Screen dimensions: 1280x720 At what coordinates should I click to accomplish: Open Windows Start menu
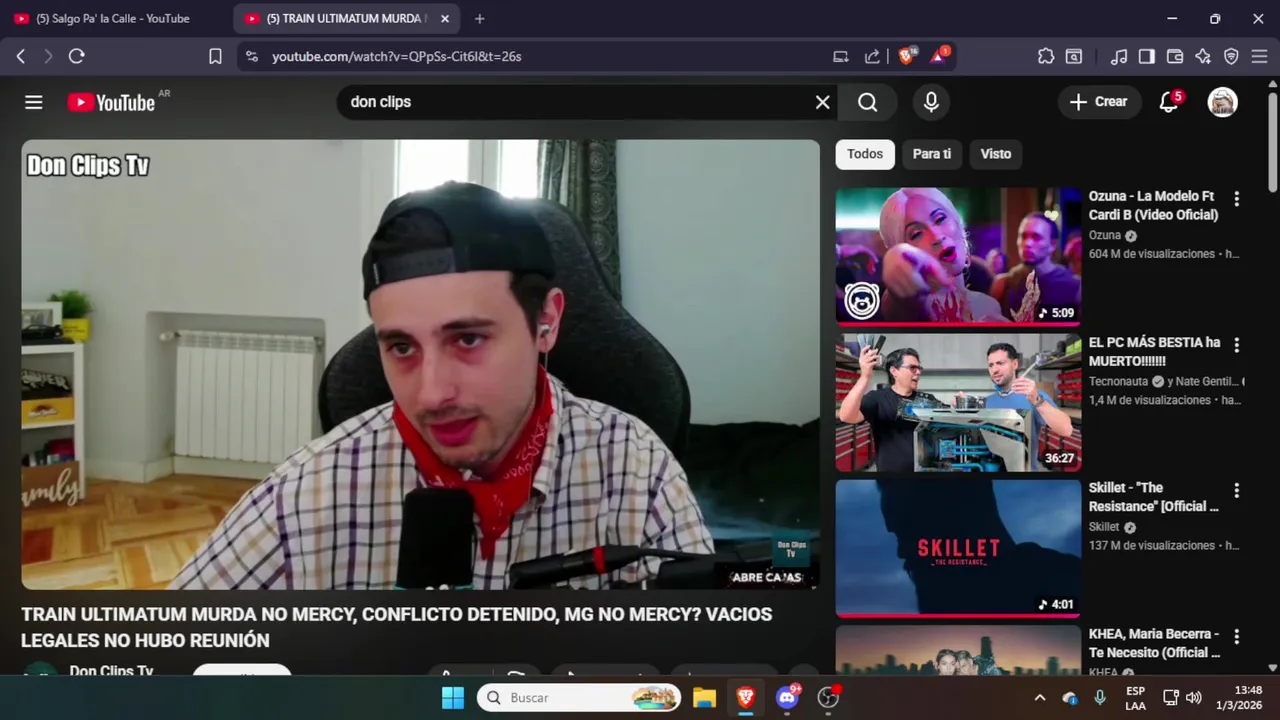(453, 697)
